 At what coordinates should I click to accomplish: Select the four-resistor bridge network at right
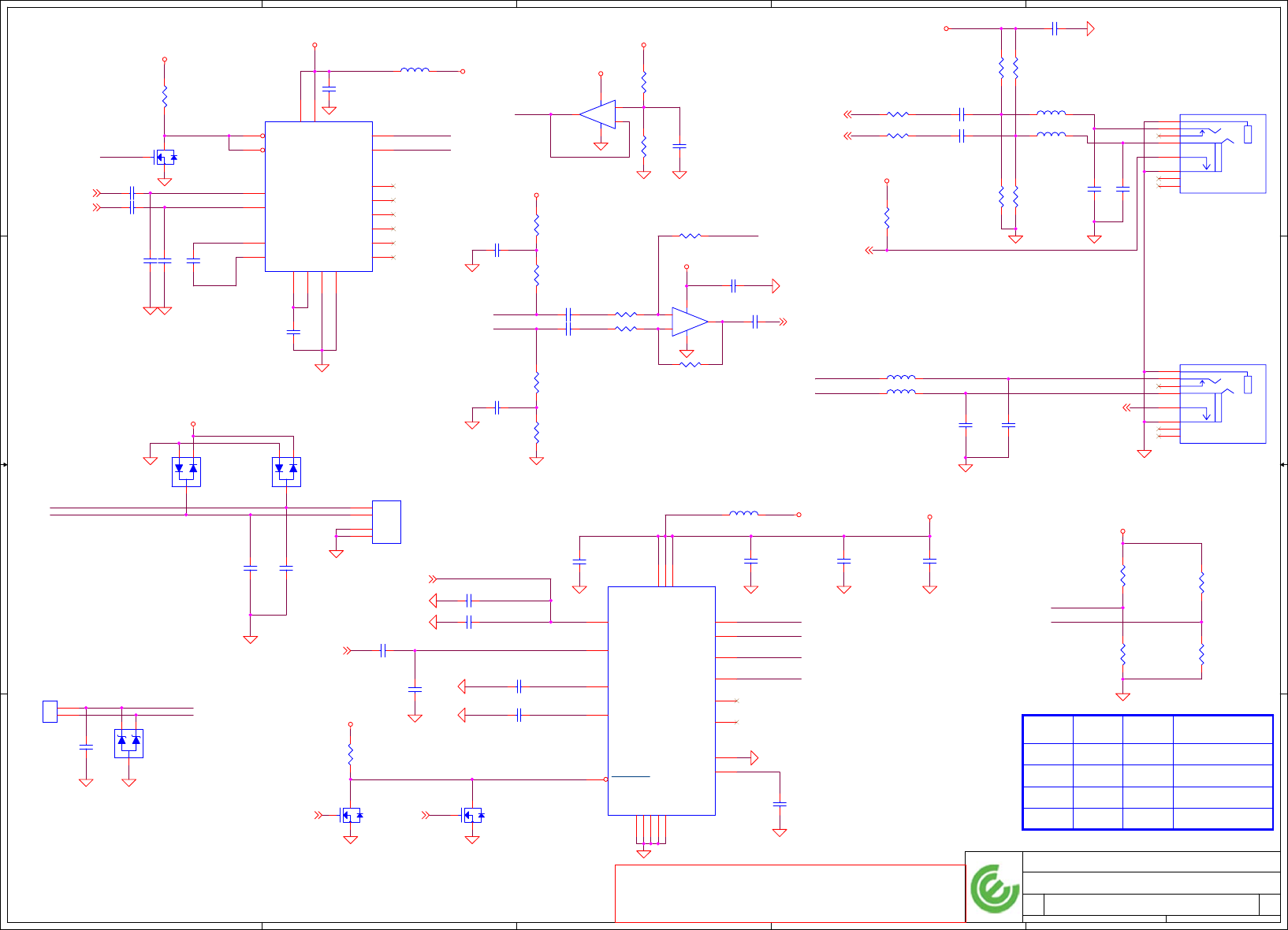point(1162,611)
